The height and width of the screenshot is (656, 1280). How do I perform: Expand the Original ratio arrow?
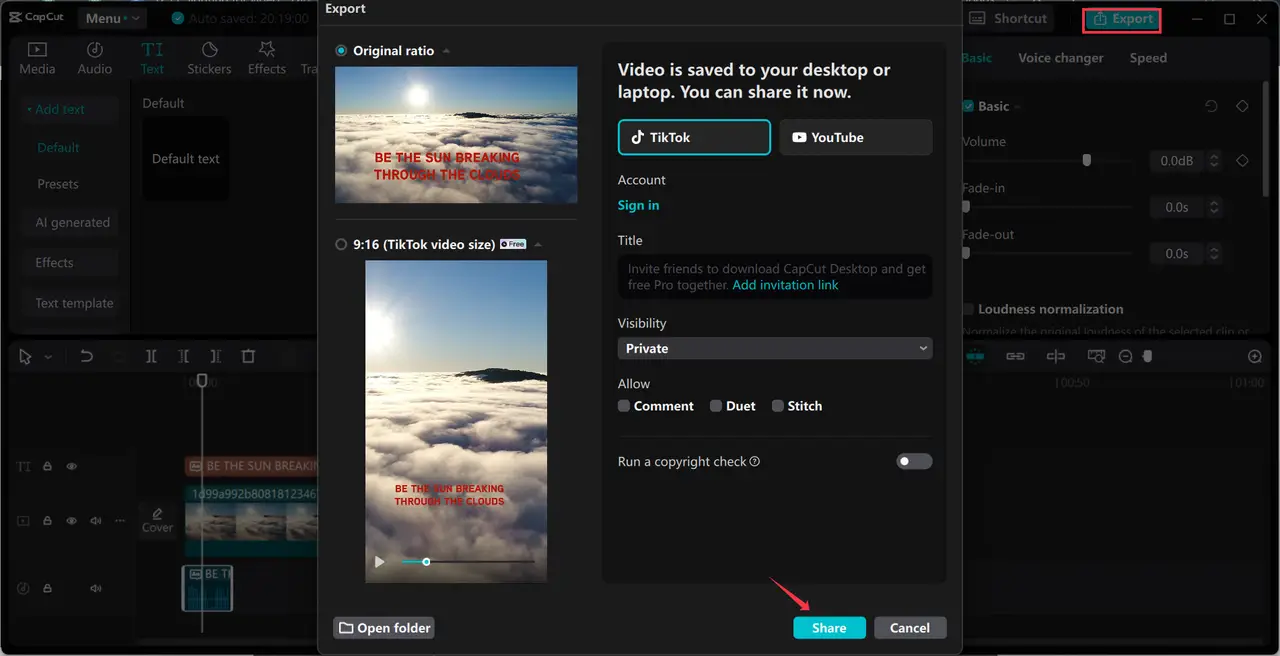[x=446, y=51]
